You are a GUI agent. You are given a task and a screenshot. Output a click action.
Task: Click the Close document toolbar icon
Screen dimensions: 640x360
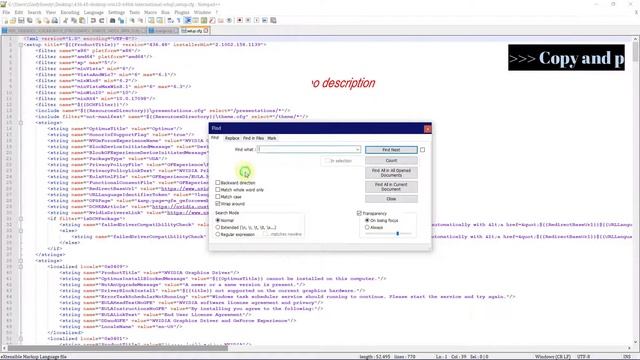tap(38, 20)
